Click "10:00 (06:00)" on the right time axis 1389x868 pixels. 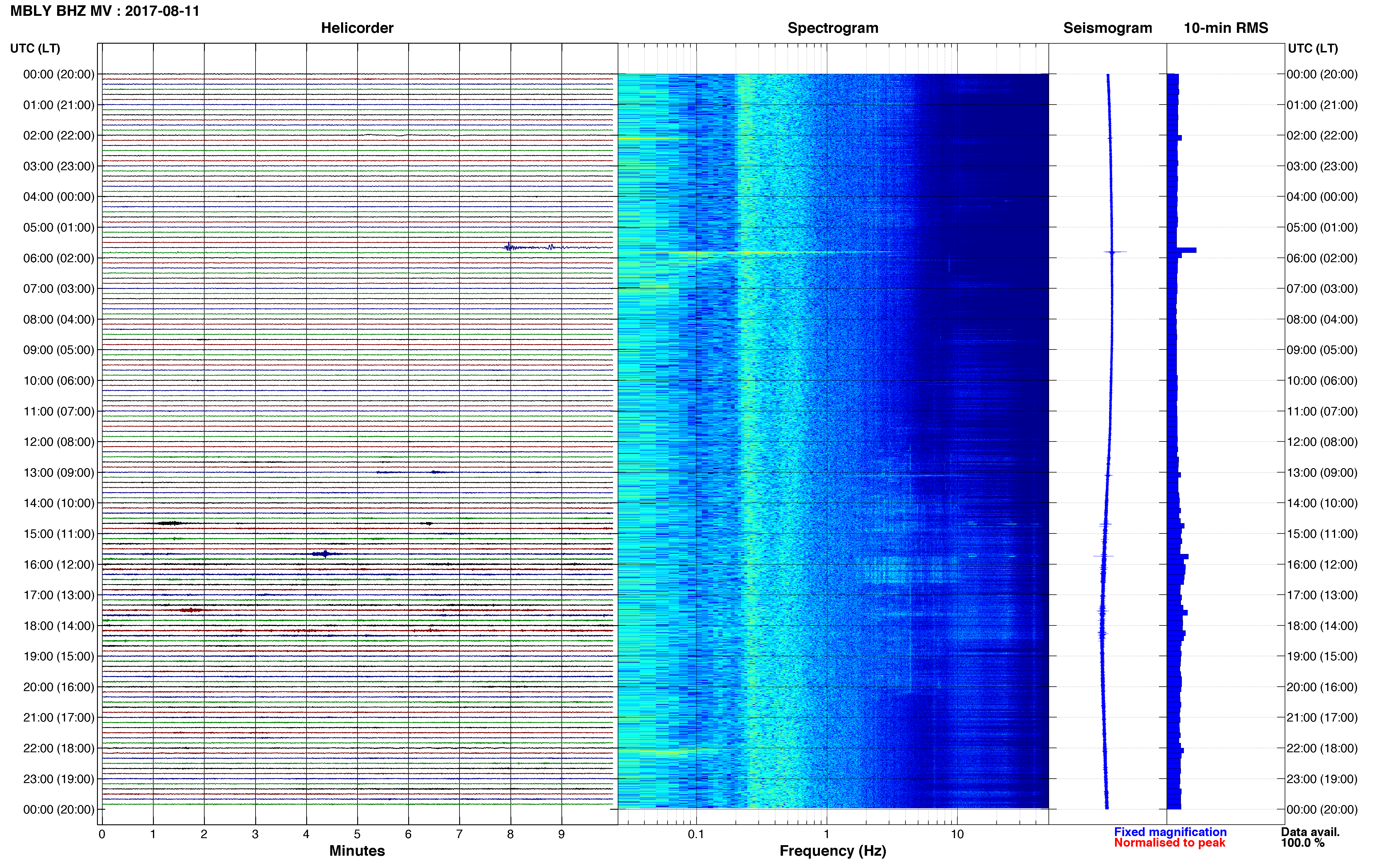1322,381
